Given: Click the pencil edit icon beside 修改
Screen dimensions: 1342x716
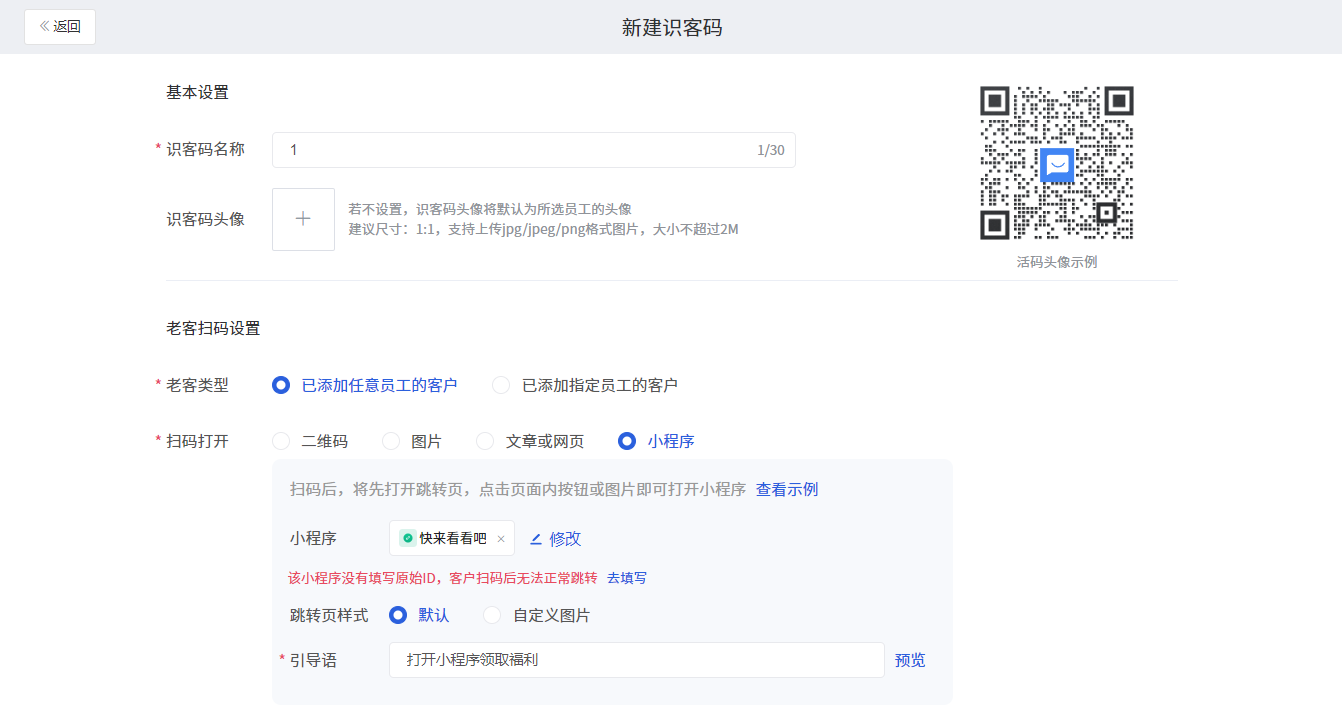Looking at the screenshot, I should (x=536, y=538).
